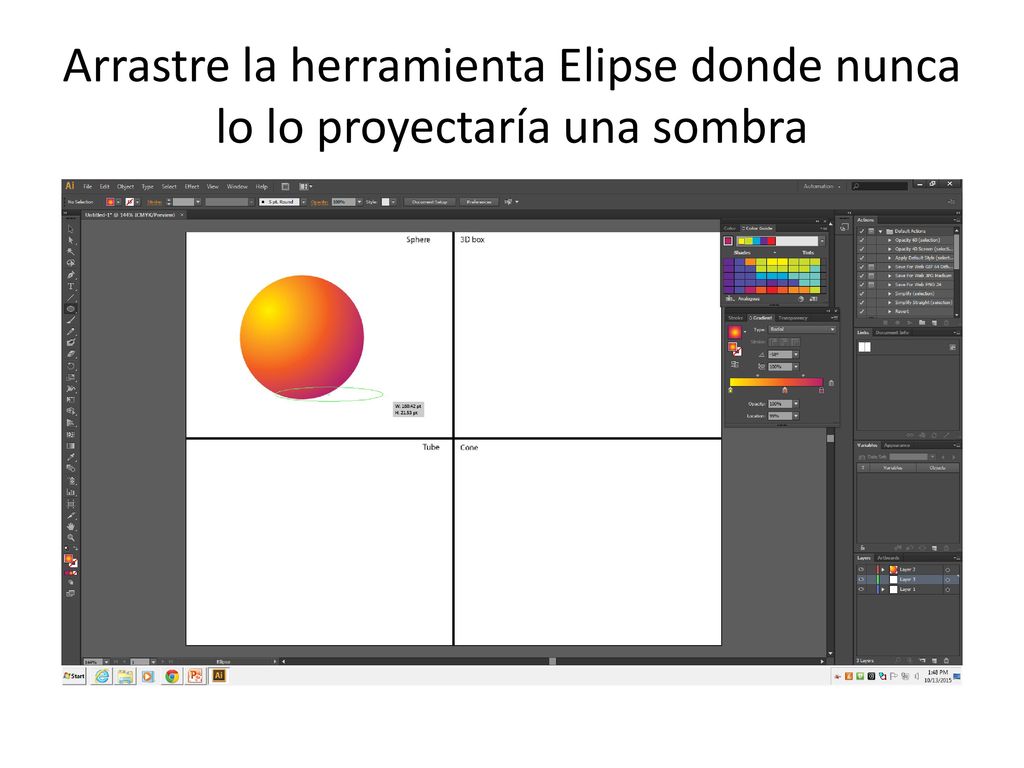Image resolution: width=1024 pixels, height=768 pixels.
Task: Toggle checkmark for Opacity 60 (selection) action
Action: click(x=861, y=240)
